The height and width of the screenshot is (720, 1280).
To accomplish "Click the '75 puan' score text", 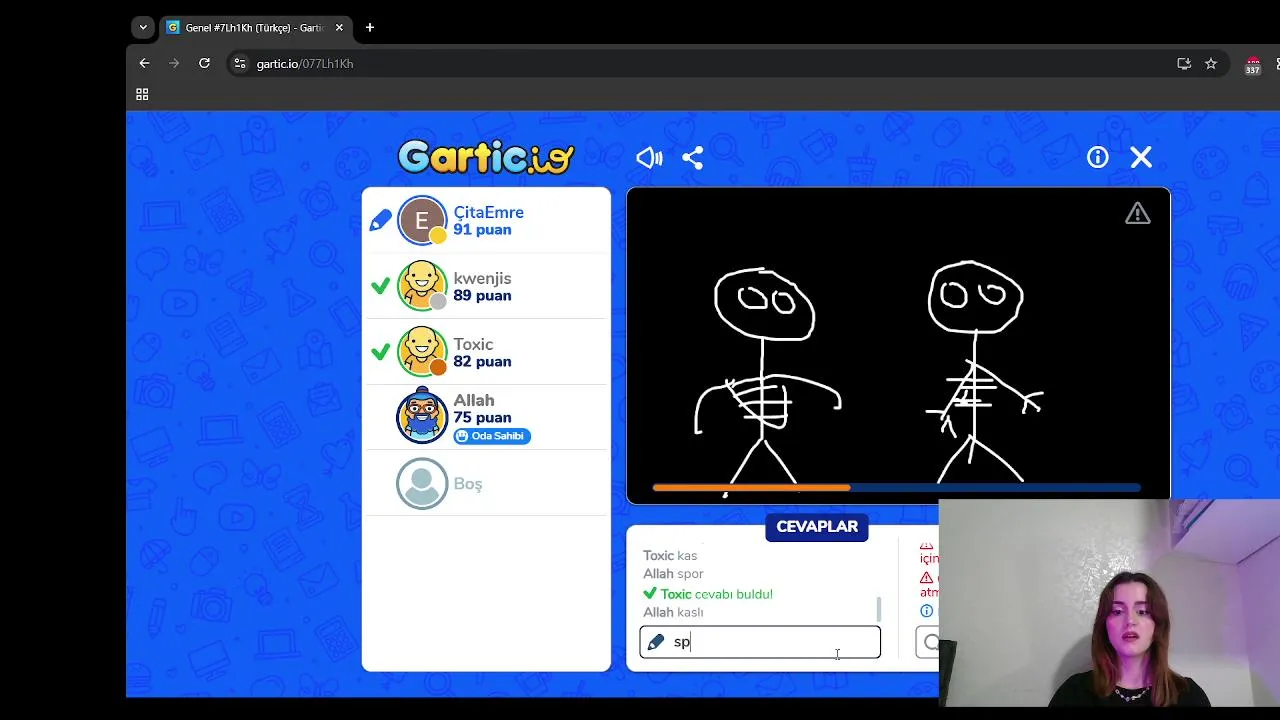I will [482, 418].
